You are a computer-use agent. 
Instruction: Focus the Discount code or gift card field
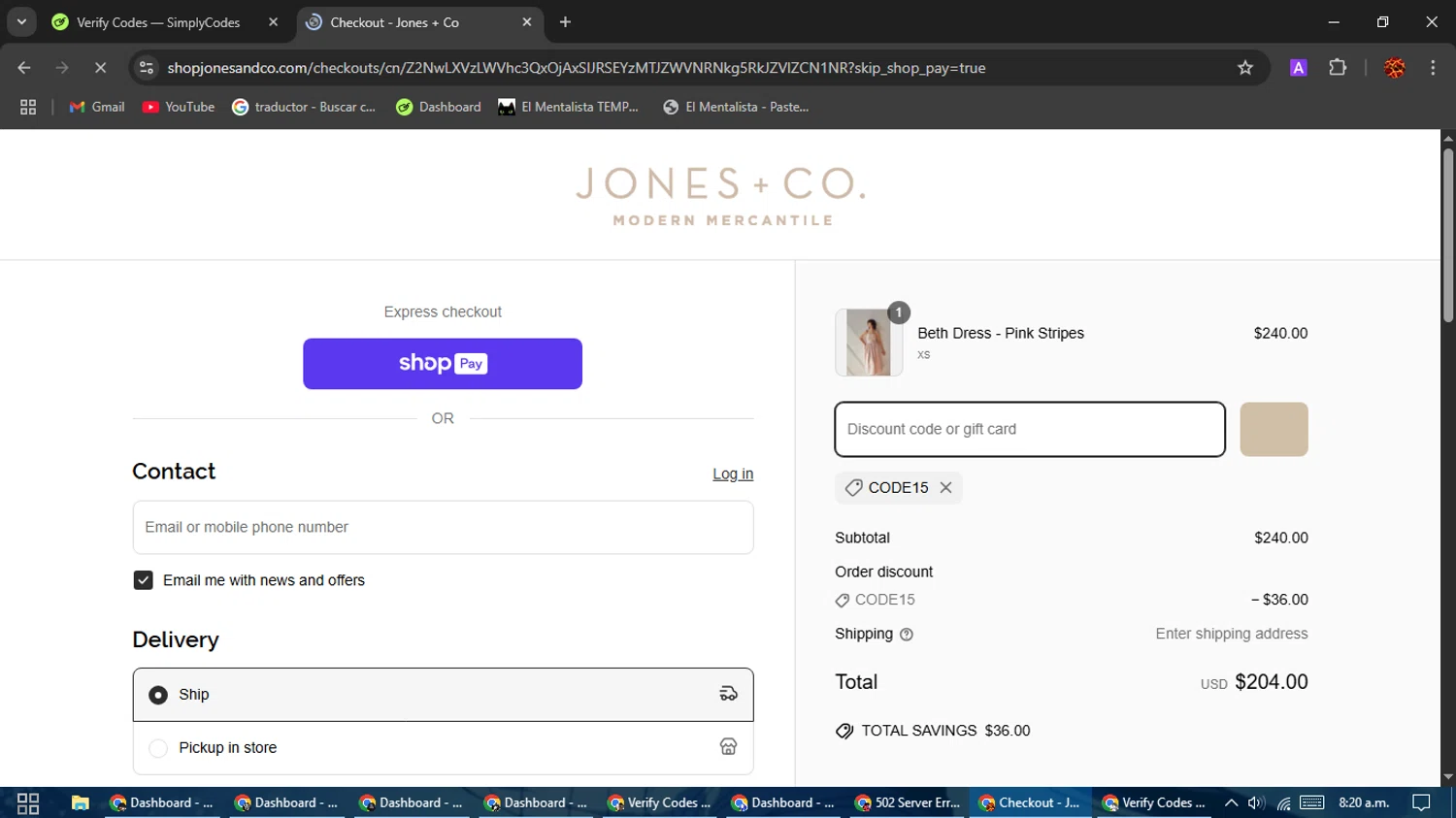click(1030, 429)
